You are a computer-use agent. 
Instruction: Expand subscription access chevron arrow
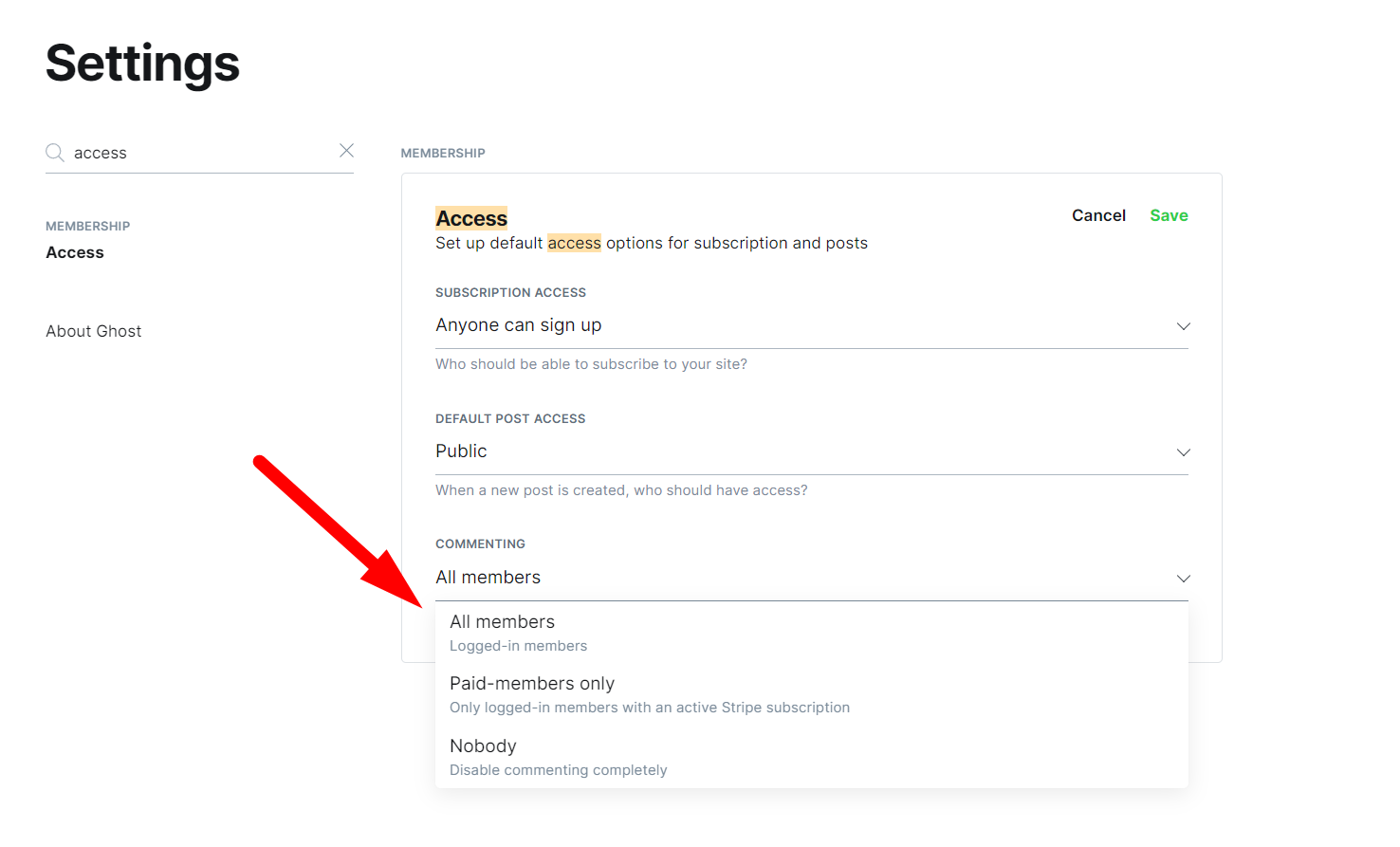1183,326
